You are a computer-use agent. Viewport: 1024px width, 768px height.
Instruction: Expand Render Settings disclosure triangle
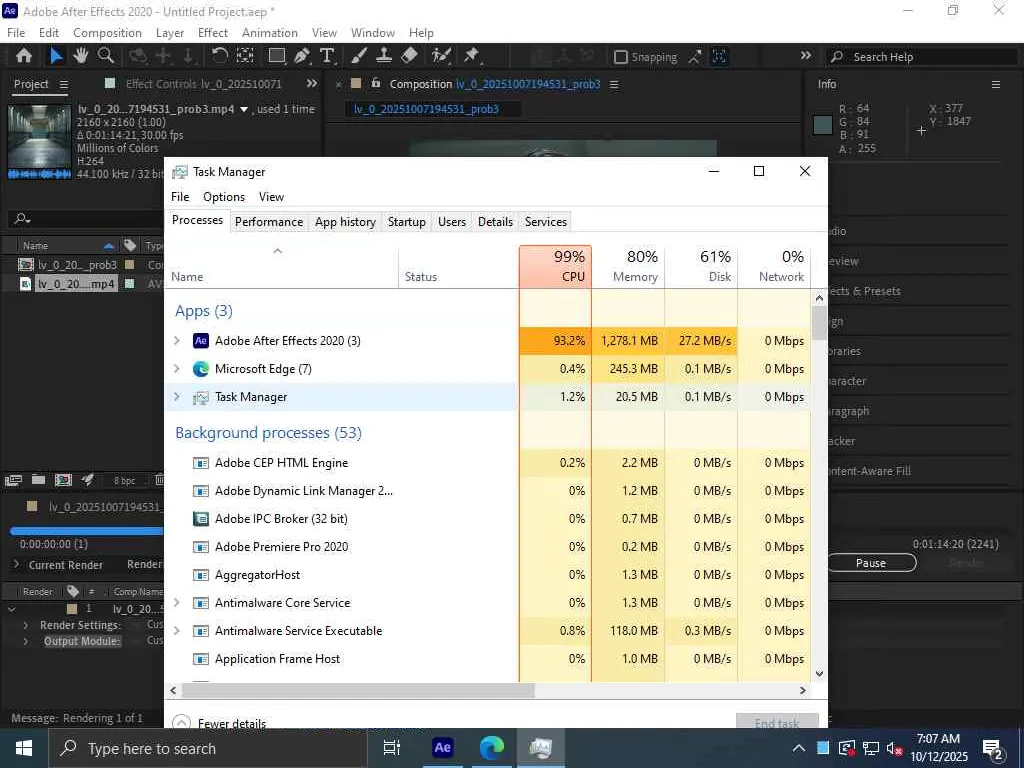[x=25, y=625]
